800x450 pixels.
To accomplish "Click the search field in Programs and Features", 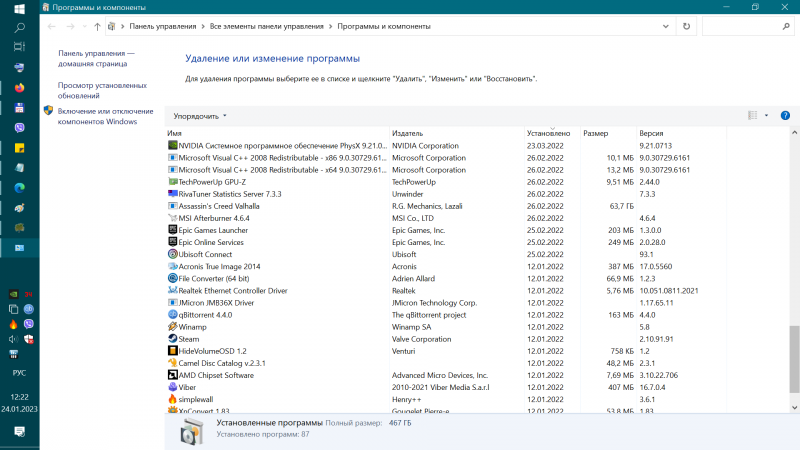I will tap(742, 26).
